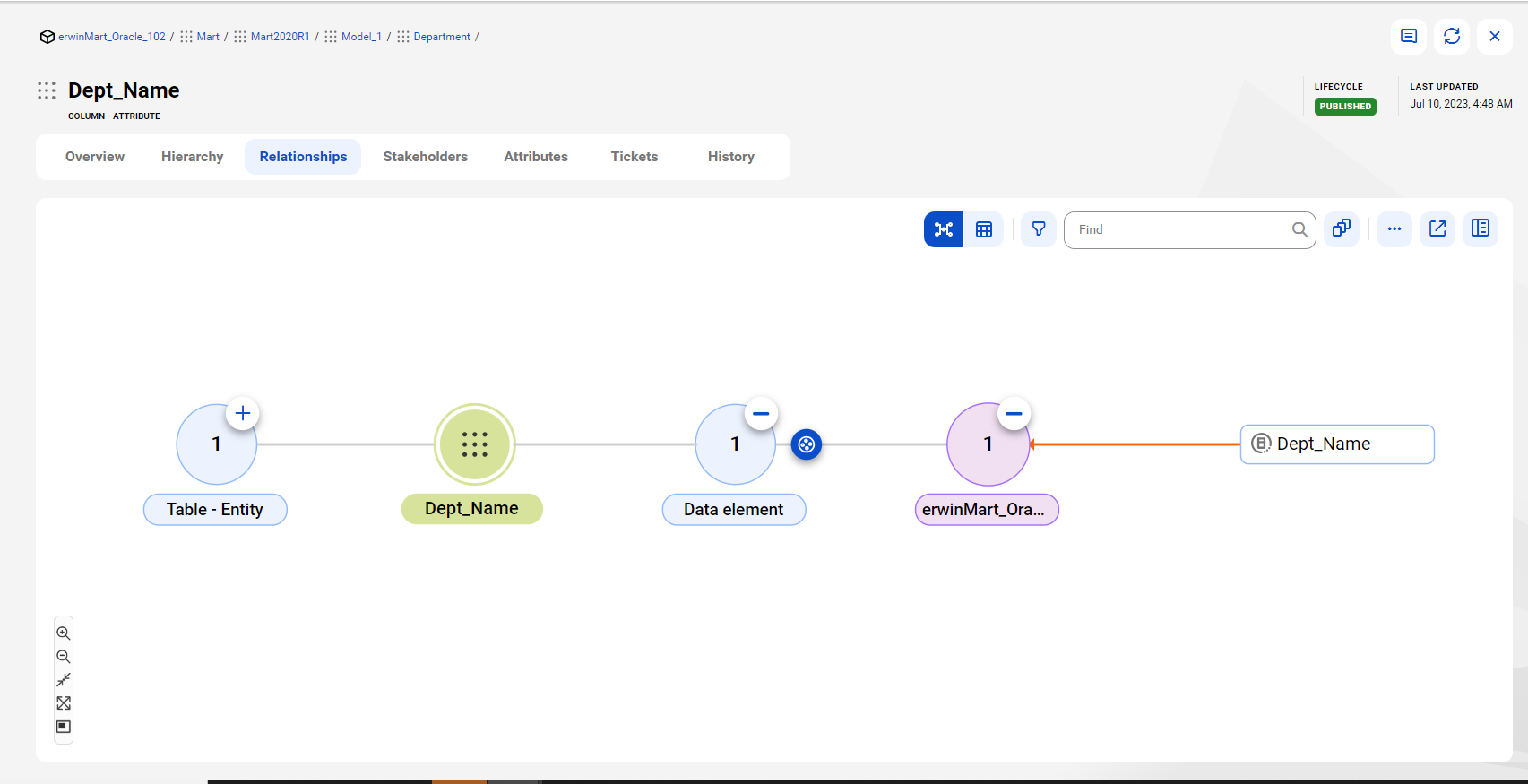1528x784 pixels.
Task: Open the Stakeholders tab
Action: [x=426, y=157]
